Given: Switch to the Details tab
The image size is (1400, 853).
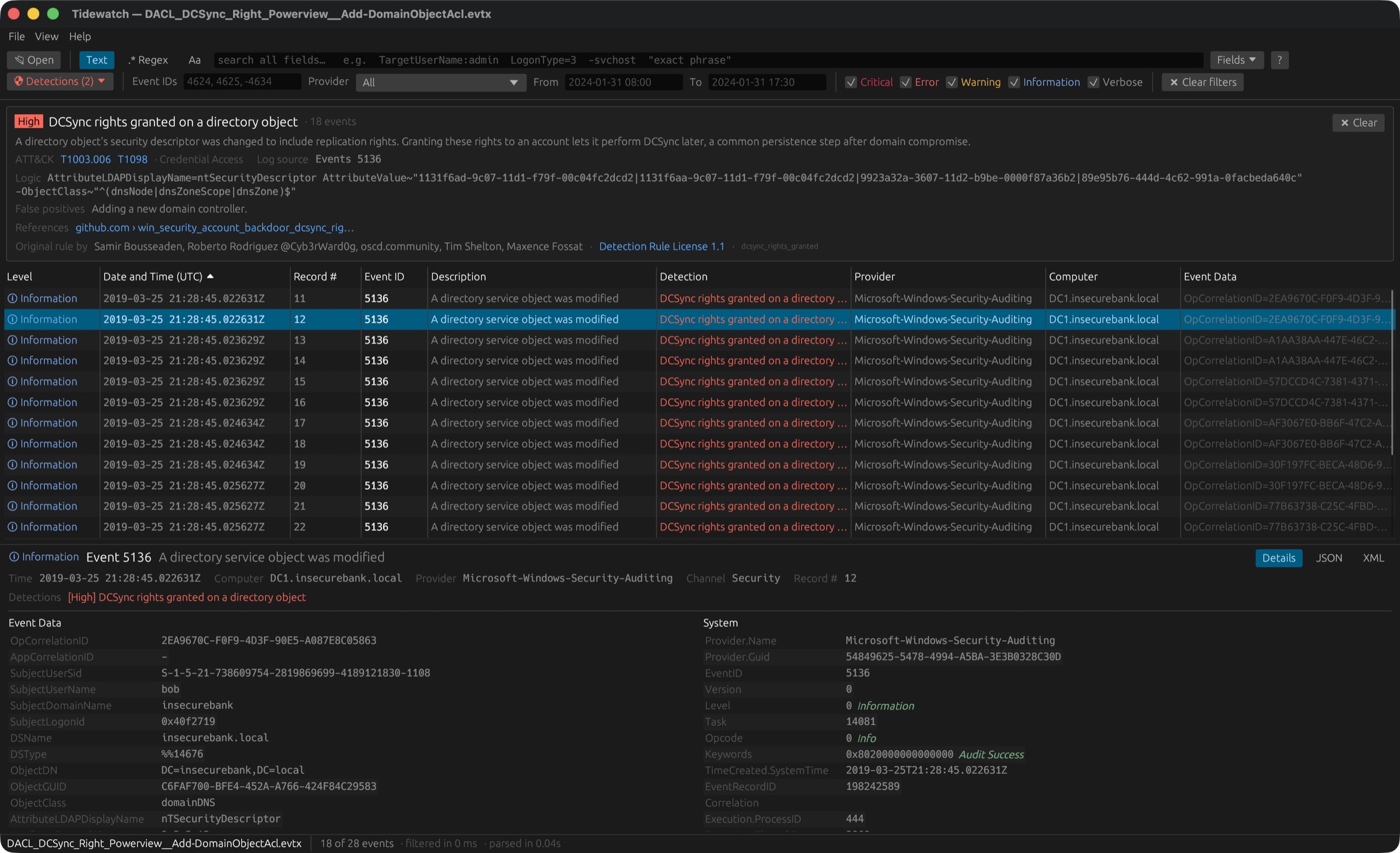Looking at the screenshot, I should click(1279, 558).
